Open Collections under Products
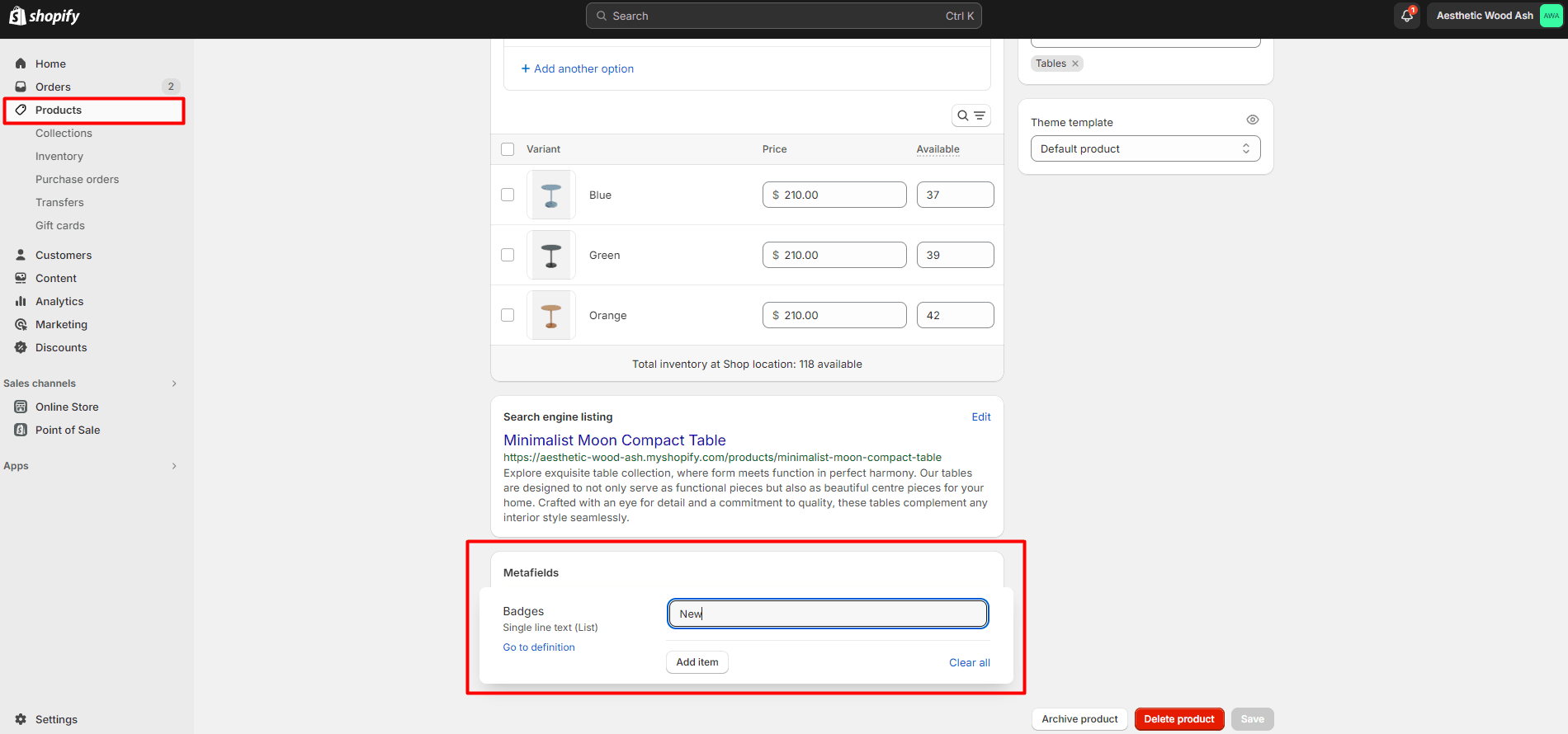 [x=64, y=134]
